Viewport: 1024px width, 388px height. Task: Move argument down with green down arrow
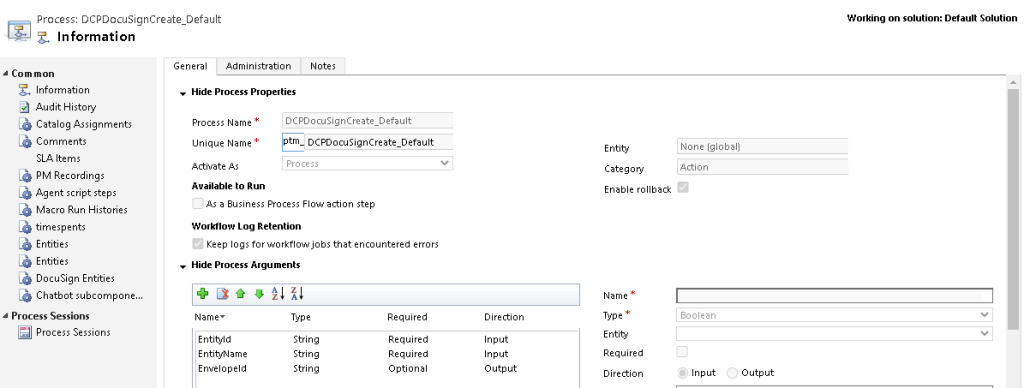click(259, 294)
